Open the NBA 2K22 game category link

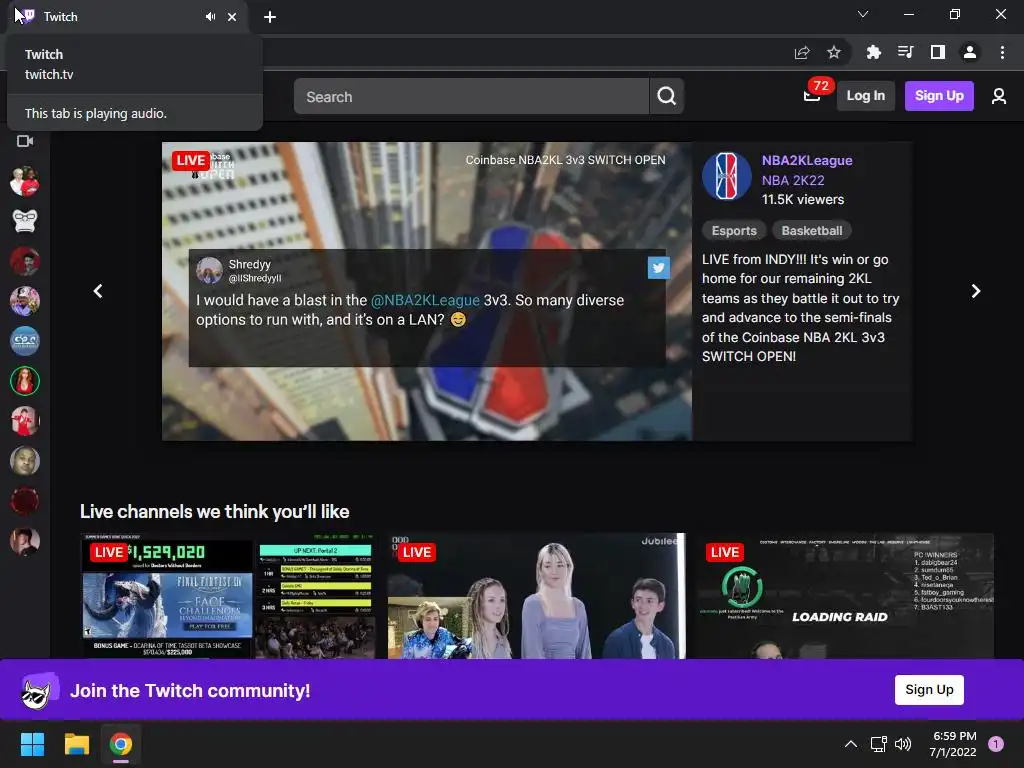(x=793, y=180)
